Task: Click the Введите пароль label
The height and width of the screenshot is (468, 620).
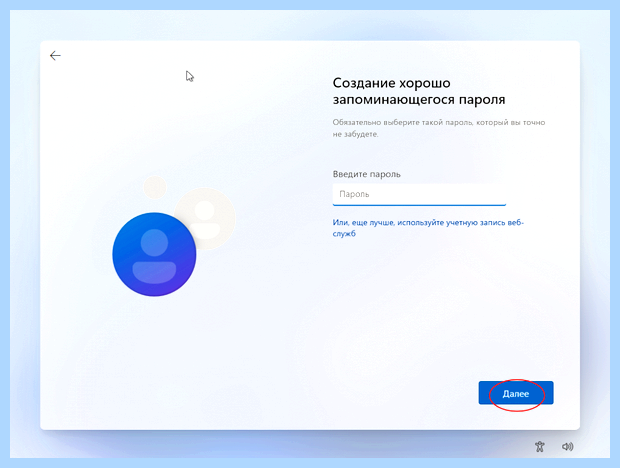Action: click(x=367, y=174)
